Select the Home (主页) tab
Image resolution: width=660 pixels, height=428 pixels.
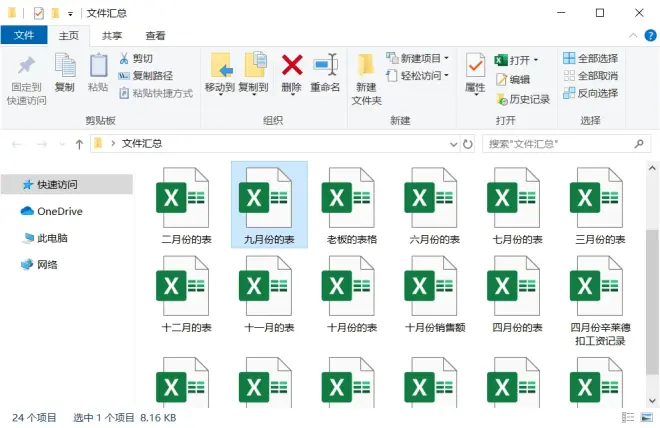pos(69,35)
